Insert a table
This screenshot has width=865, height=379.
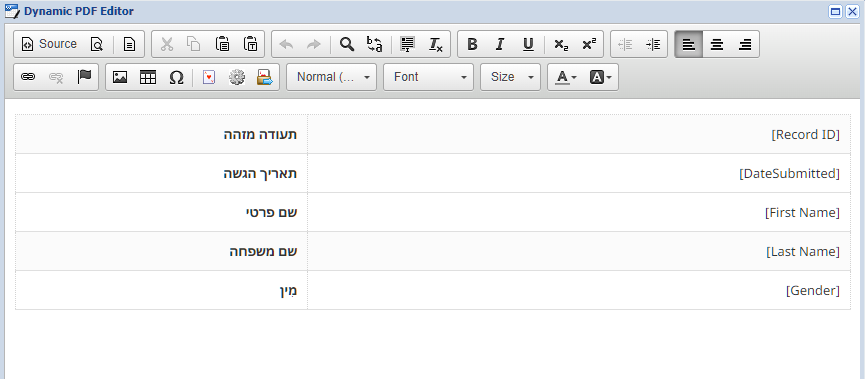(x=148, y=77)
